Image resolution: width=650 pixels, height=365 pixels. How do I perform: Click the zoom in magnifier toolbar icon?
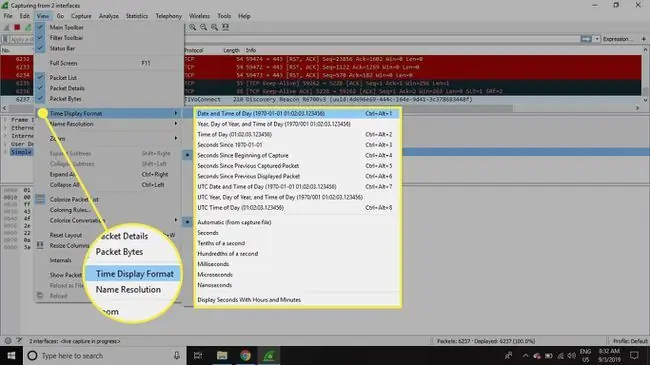(193, 27)
